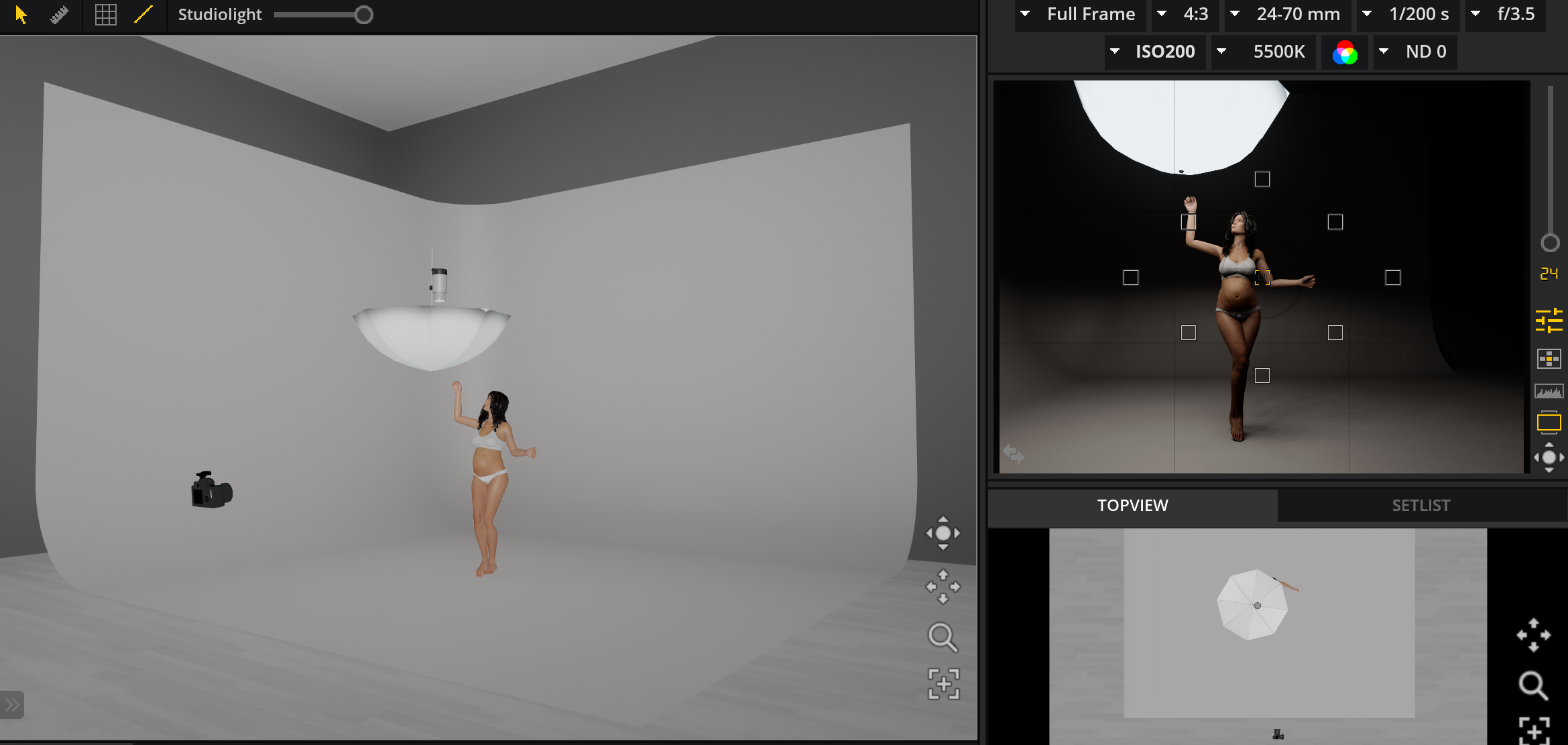Toggle the camera swap arrows icon
Viewport: 1568px width, 745px height.
coord(1013,454)
